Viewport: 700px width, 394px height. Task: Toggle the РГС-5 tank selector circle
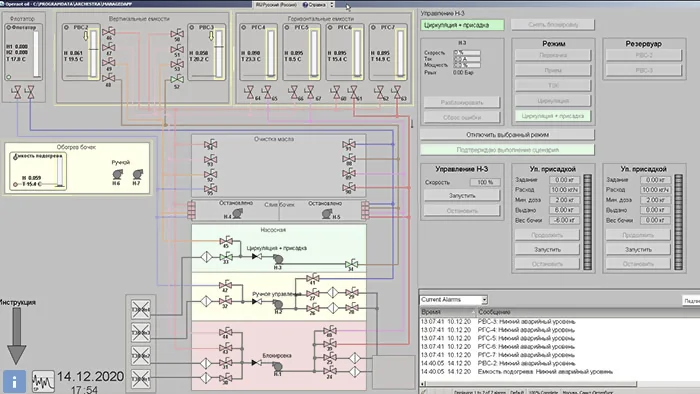(287, 28)
